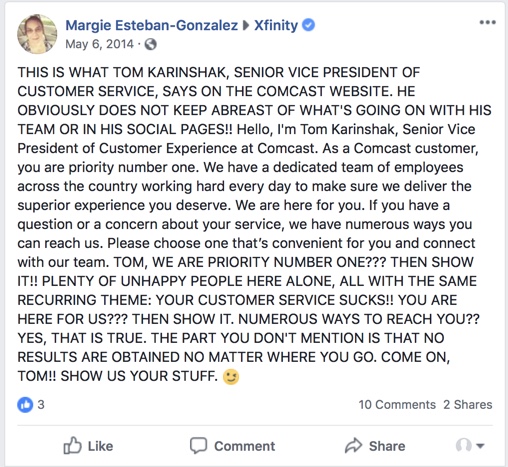Click the public globe privacy icon
Viewport: 508px width, 467px height.
pyautogui.click(x=150, y=44)
